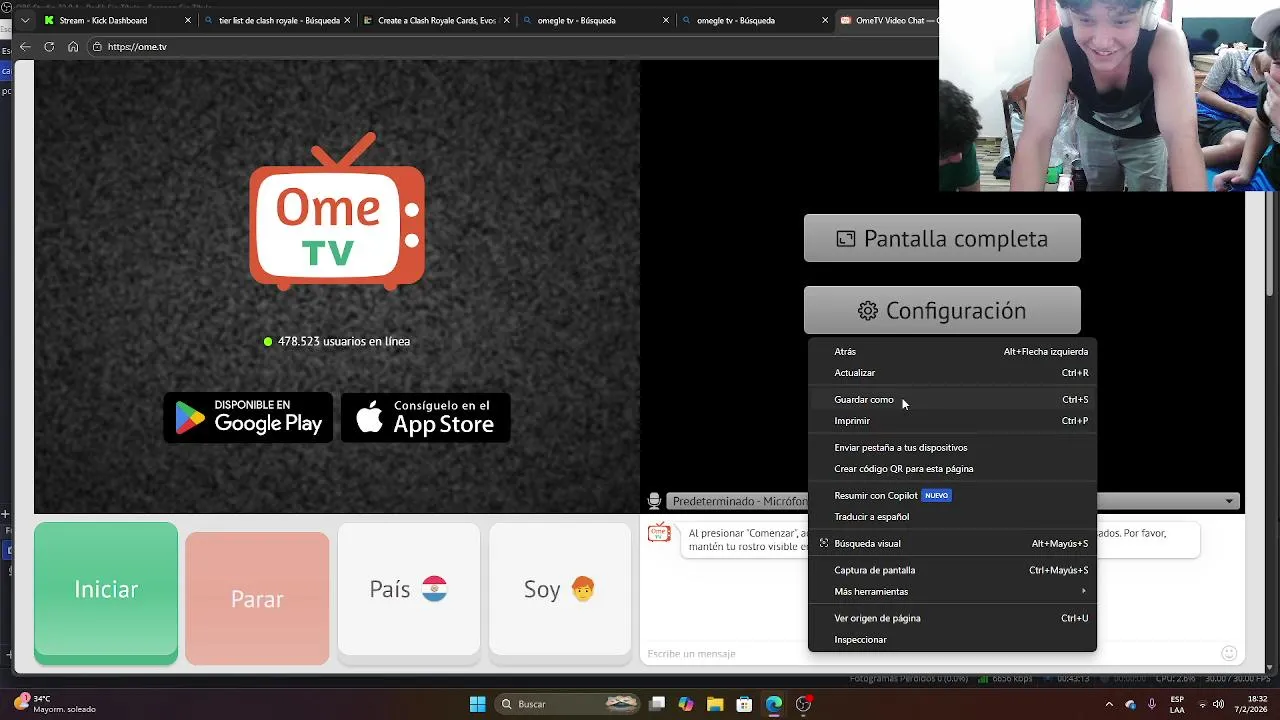
Task: Click the OmeTV avatar in the chat message
Action: (659, 533)
